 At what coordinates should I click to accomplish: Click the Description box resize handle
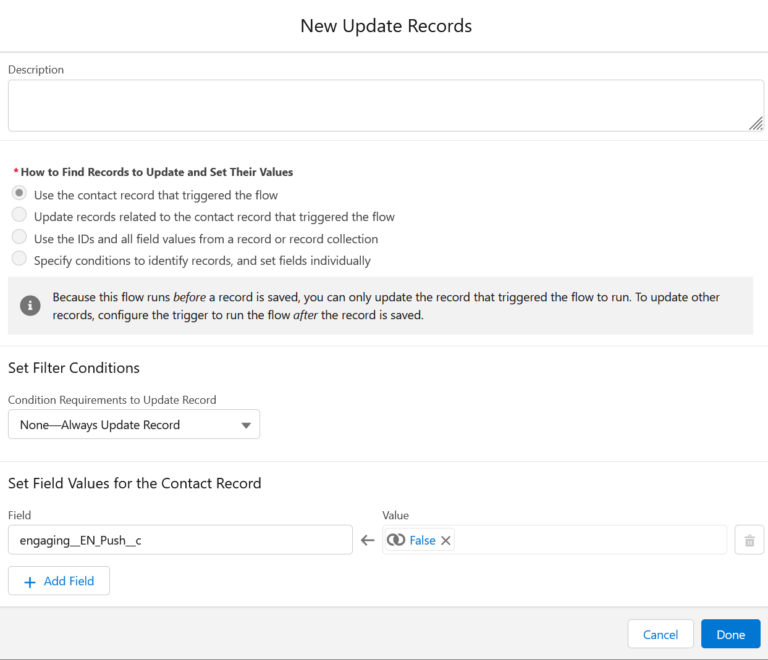(756, 123)
